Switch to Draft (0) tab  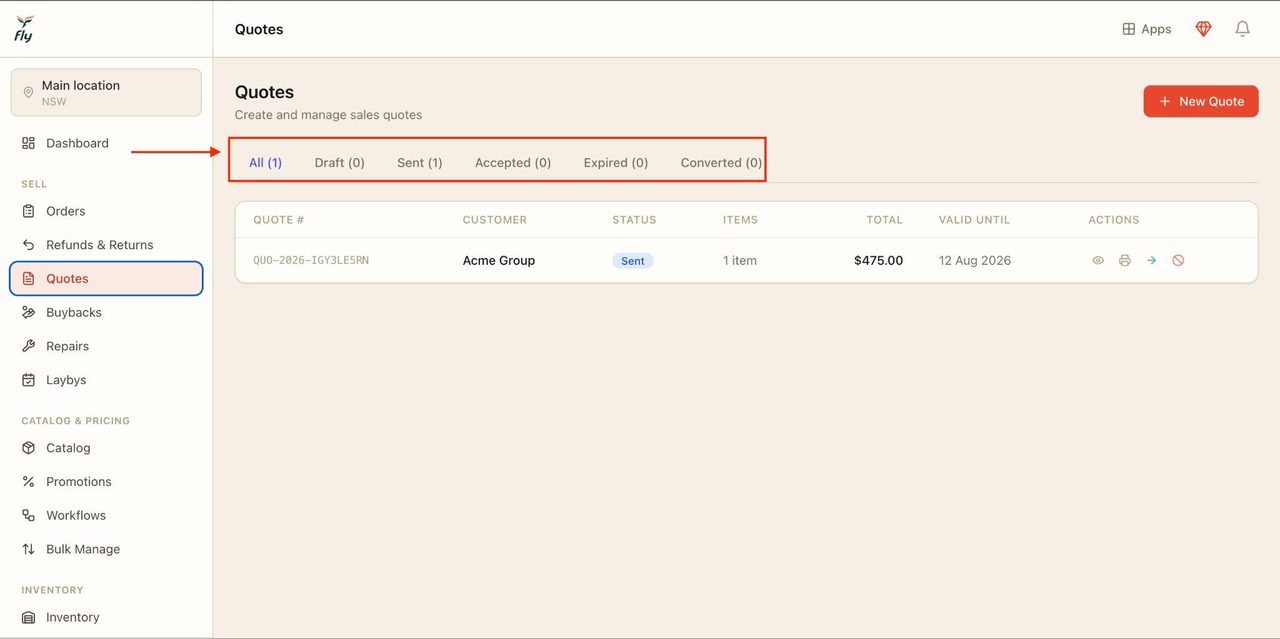339,162
